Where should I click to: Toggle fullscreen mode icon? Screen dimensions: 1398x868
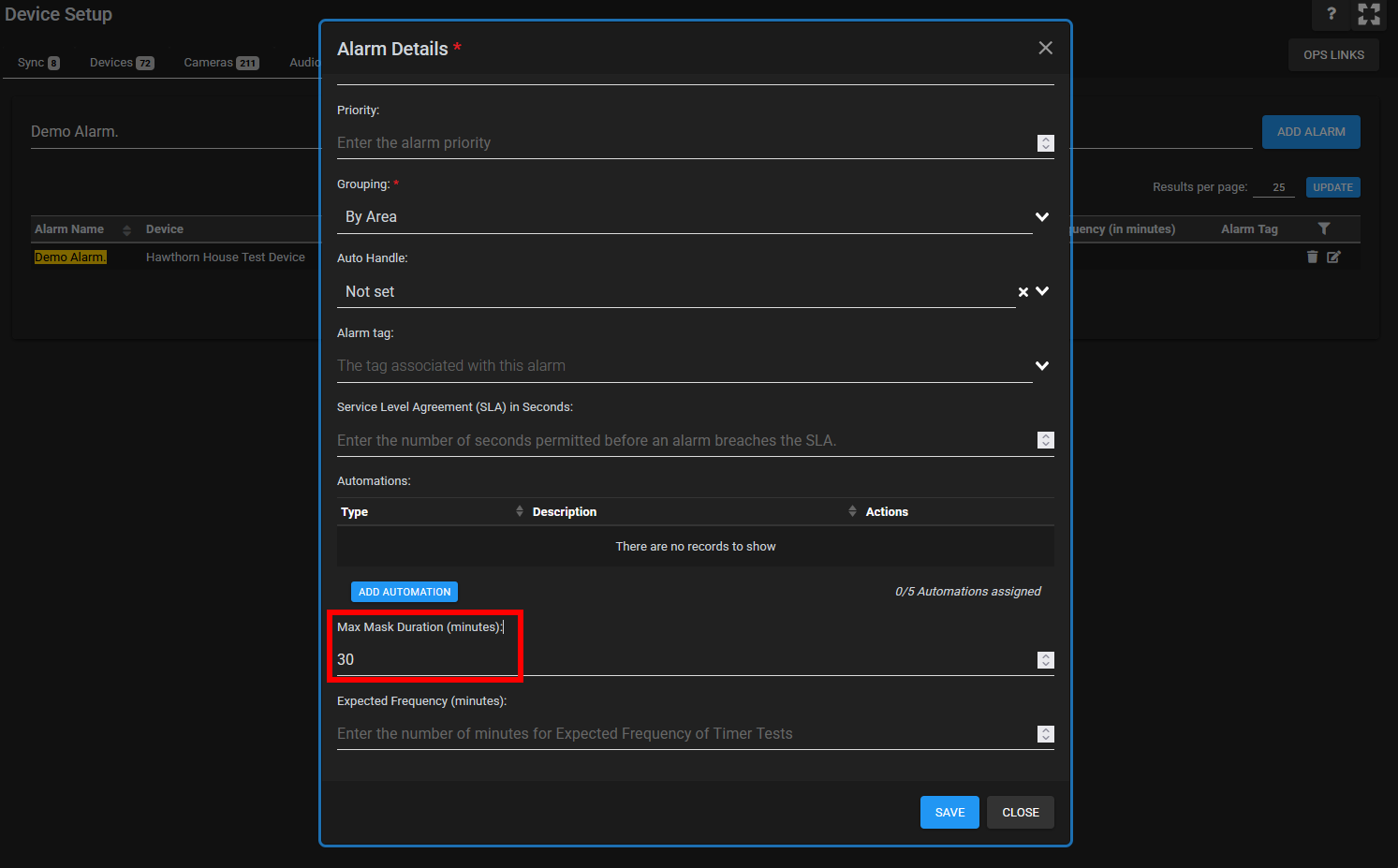[x=1369, y=14]
